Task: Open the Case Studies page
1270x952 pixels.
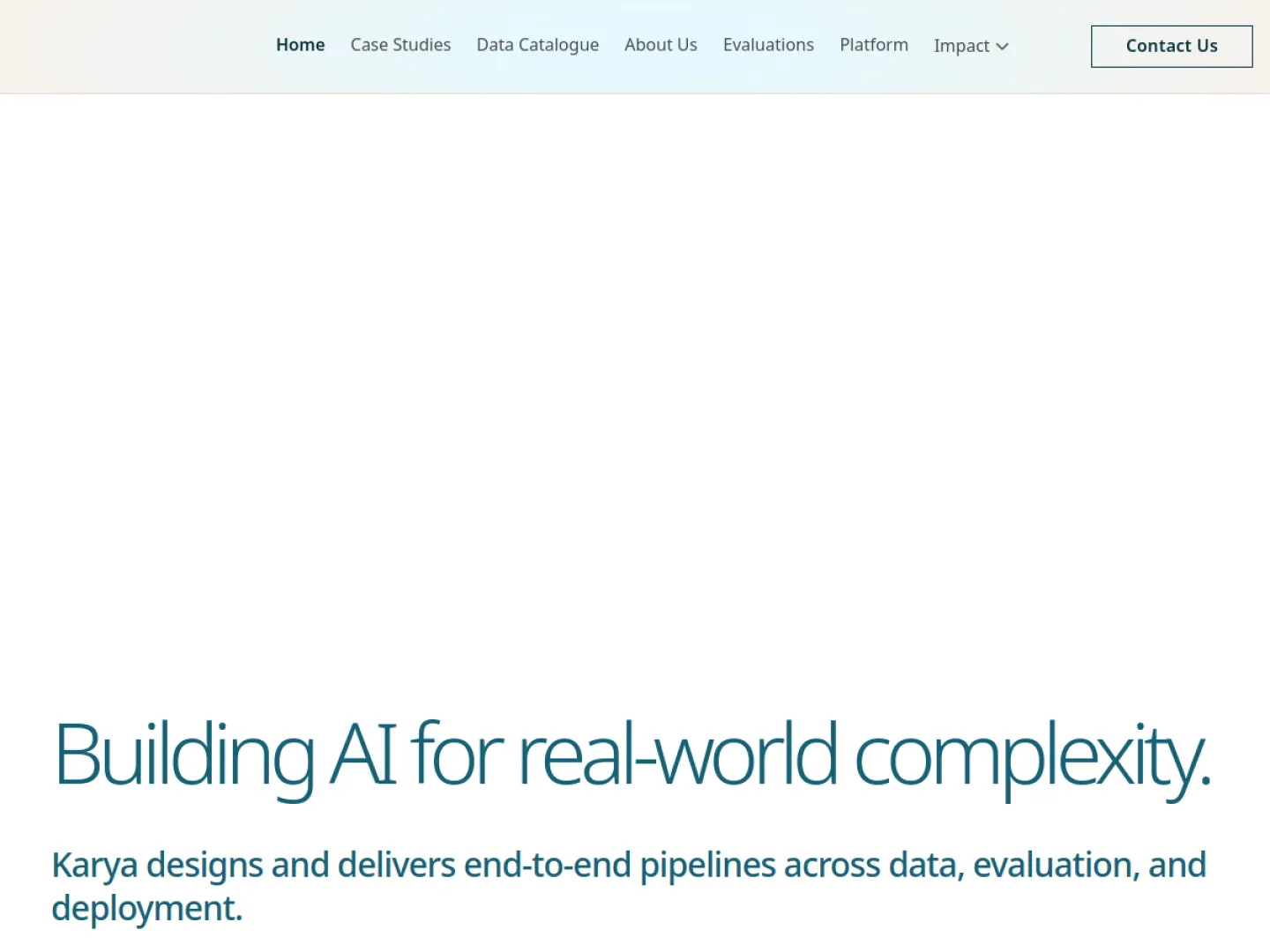Action: pyautogui.click(x=400, y=45)
